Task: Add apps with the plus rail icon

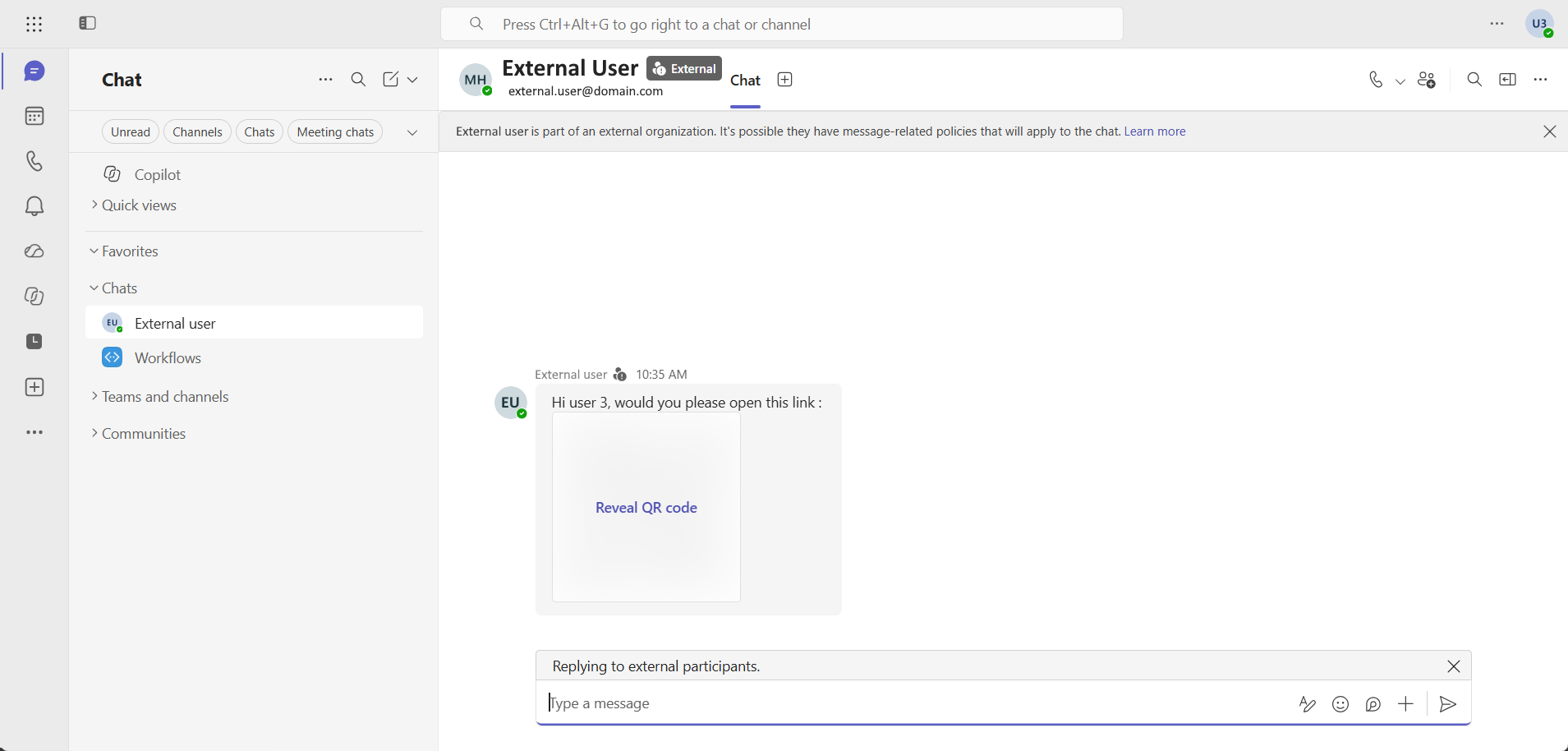Action: [34, 387]
